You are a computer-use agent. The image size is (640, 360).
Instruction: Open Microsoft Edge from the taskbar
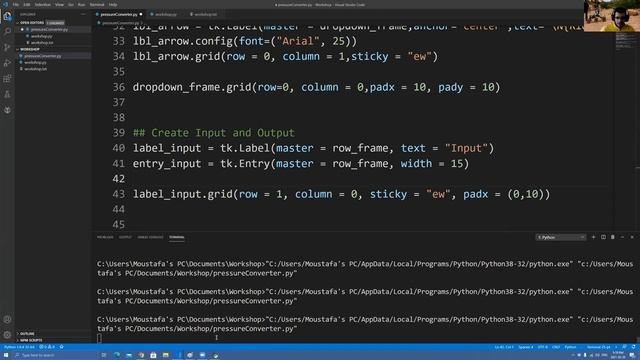[x=117, y=355]
